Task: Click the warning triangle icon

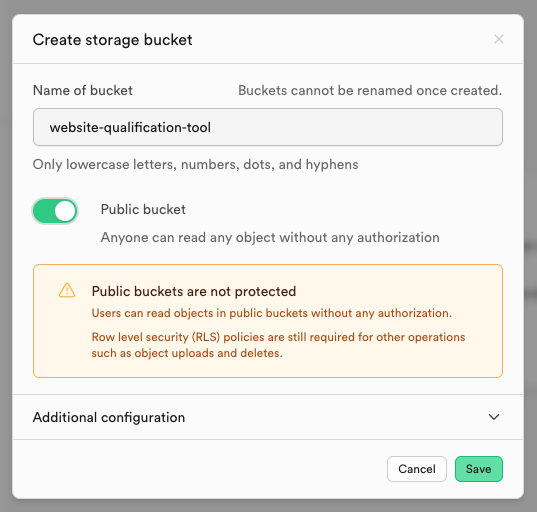Action: [x=67, y=290]
